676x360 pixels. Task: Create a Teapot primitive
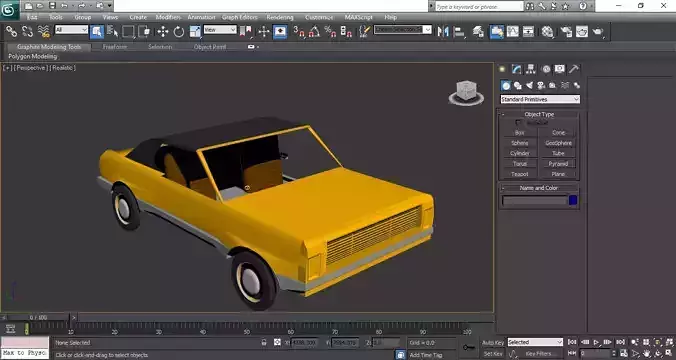click(x=520, y=174)
